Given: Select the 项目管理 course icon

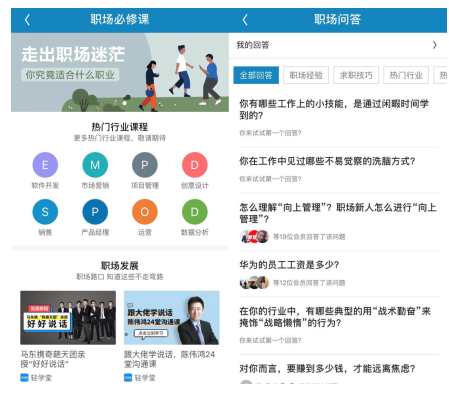Looking at the screenshot, I should (145, 165).
